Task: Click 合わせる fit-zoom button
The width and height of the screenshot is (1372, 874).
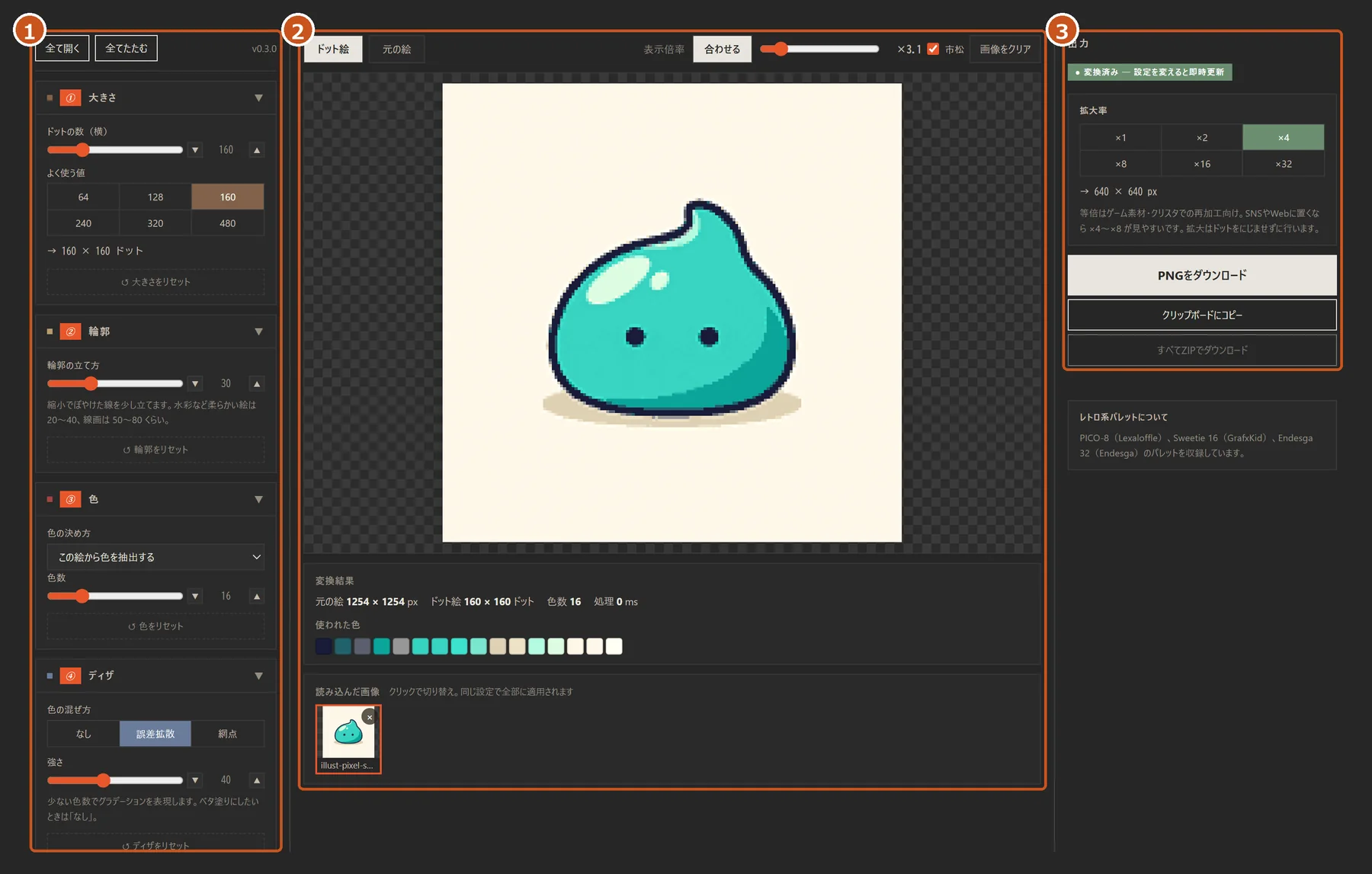Action: point(723,49)
